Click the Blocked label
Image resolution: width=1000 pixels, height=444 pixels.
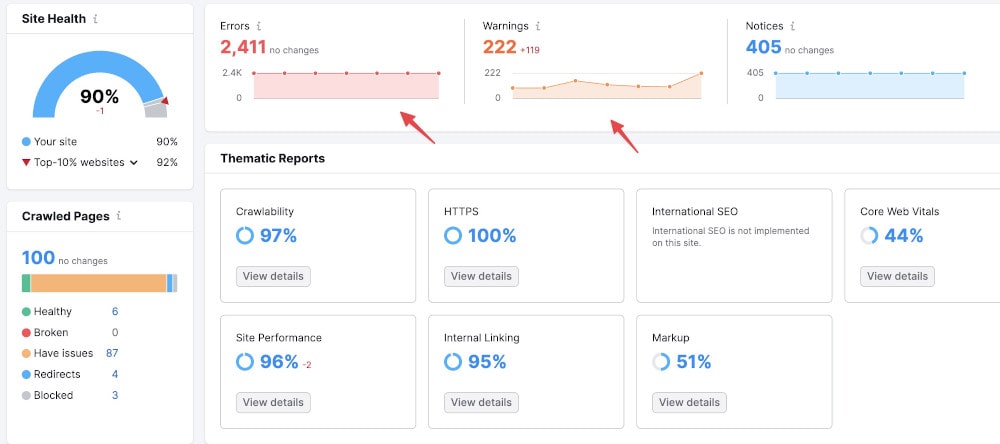click(x=53, y=396)
